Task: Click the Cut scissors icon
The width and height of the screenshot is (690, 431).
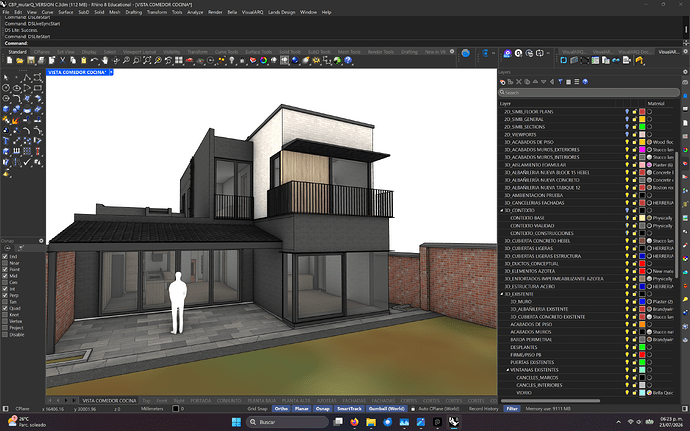Action: tap(62, 60)
